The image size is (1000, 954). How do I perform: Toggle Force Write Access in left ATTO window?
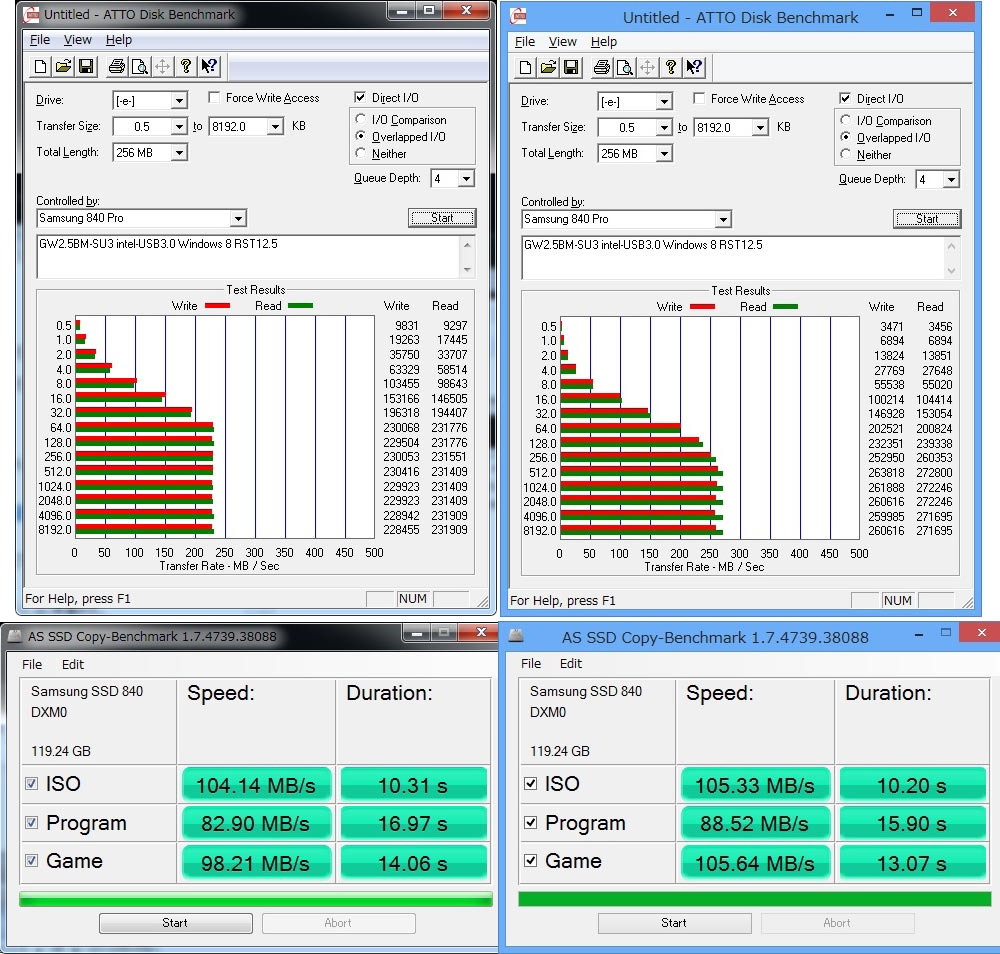(x=214, y=97)
